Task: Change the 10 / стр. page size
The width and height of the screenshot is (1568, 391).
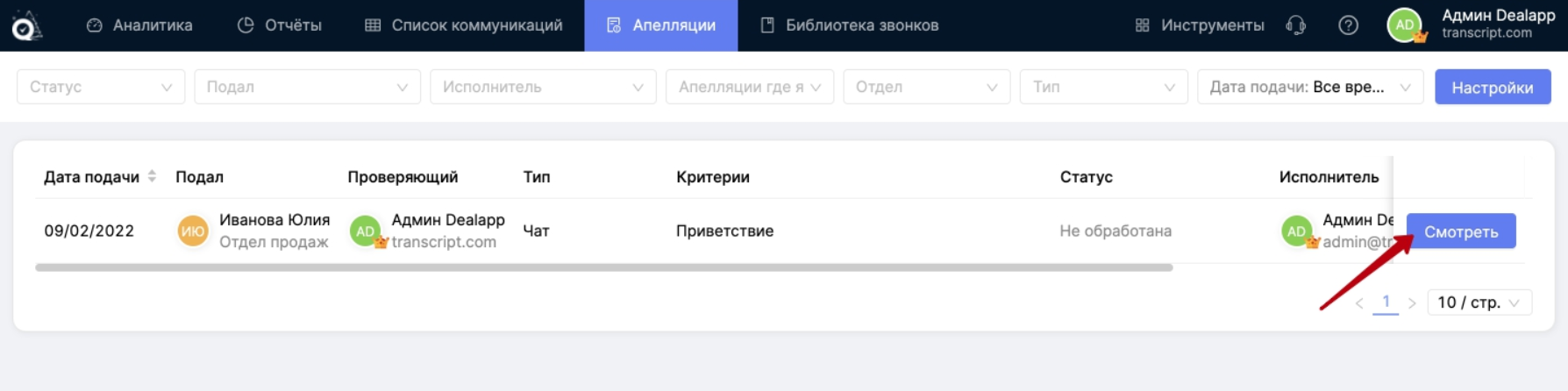Action: 1479,302
